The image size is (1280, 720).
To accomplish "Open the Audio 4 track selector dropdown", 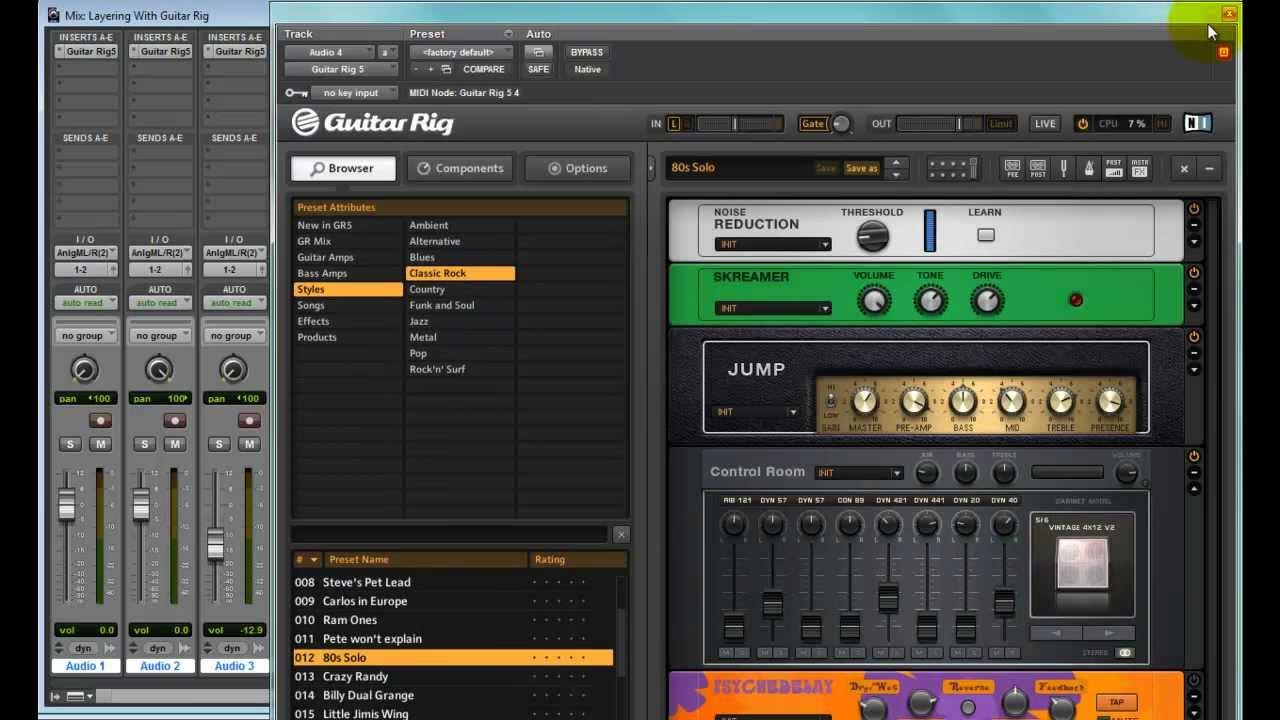I will [328, 52].
